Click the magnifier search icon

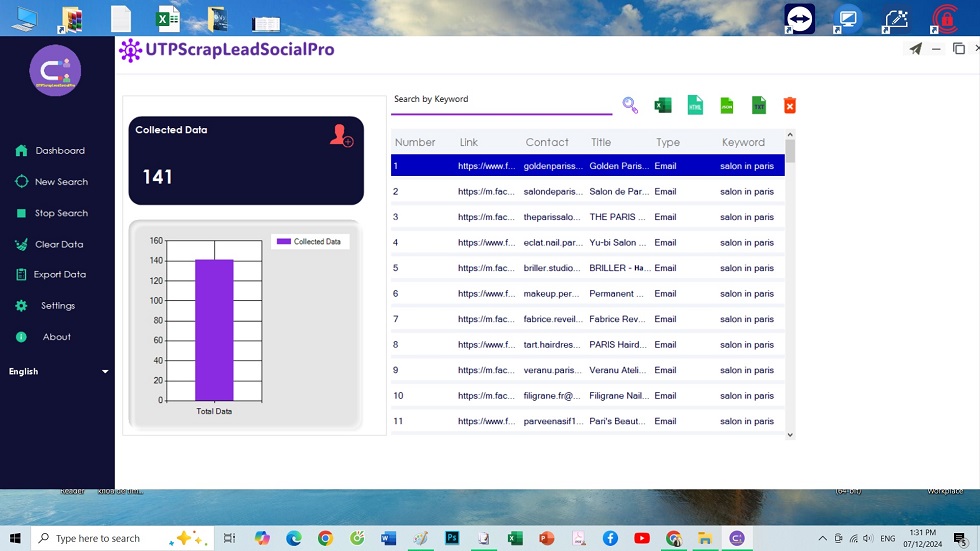630,105
